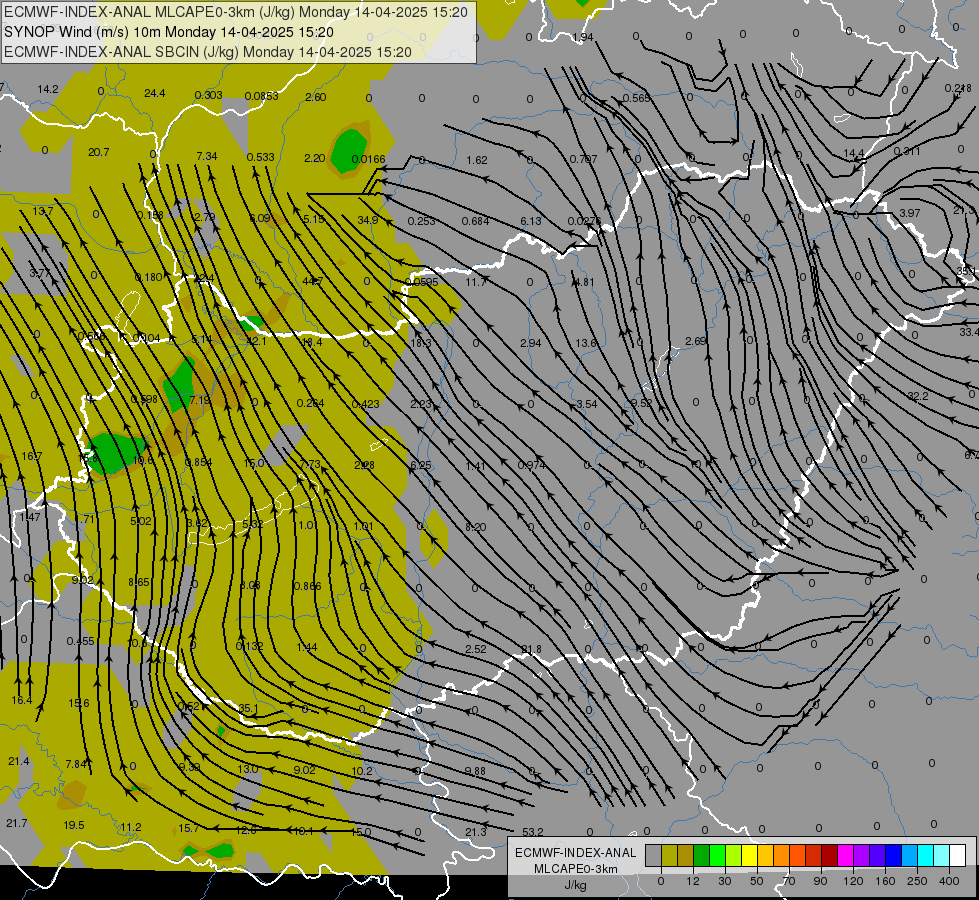
Task: Click the map value 14.2
Action: [x=47, y=89]
